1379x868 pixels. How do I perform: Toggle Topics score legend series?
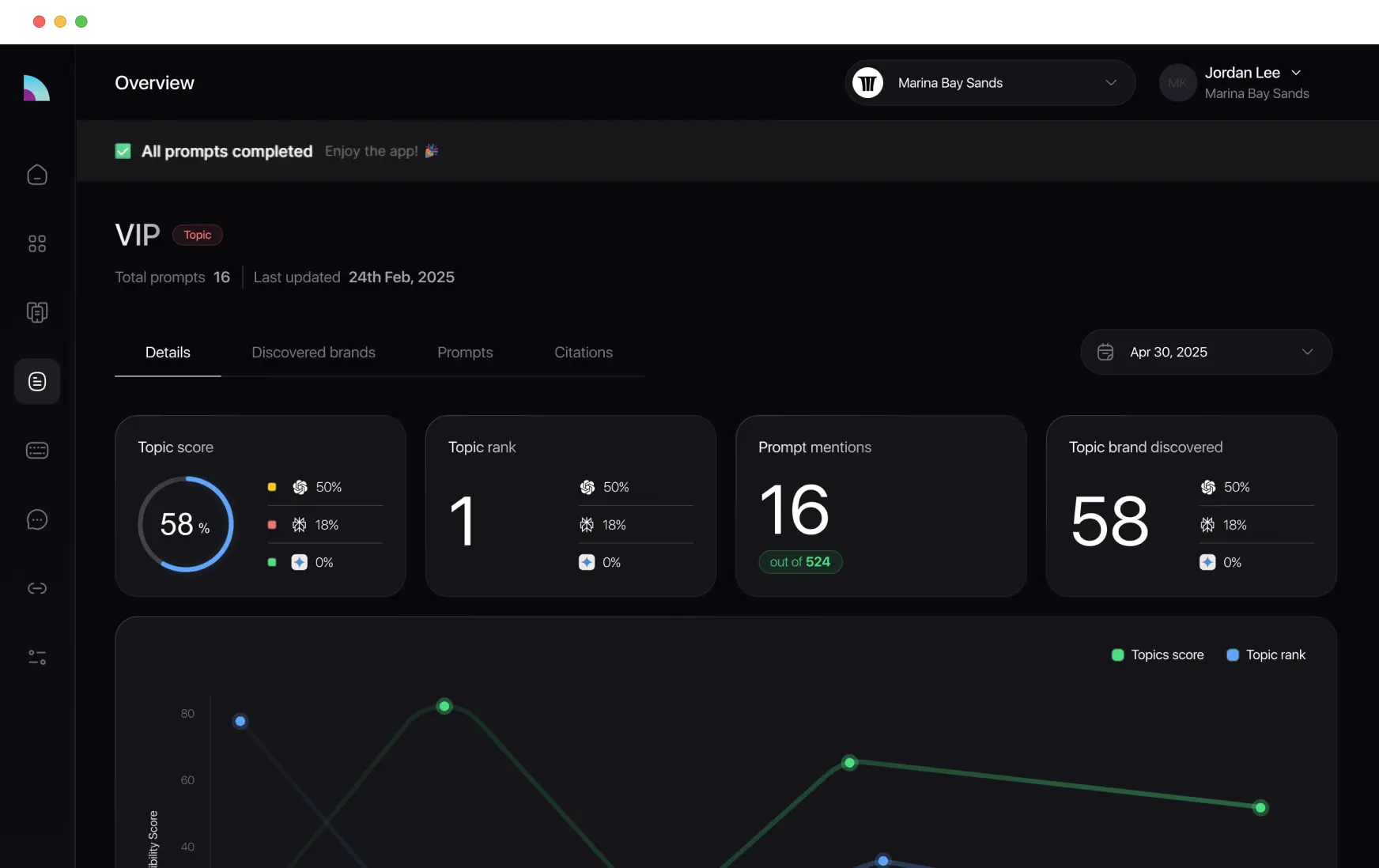pyautogui.click(x=1158, y=655)
